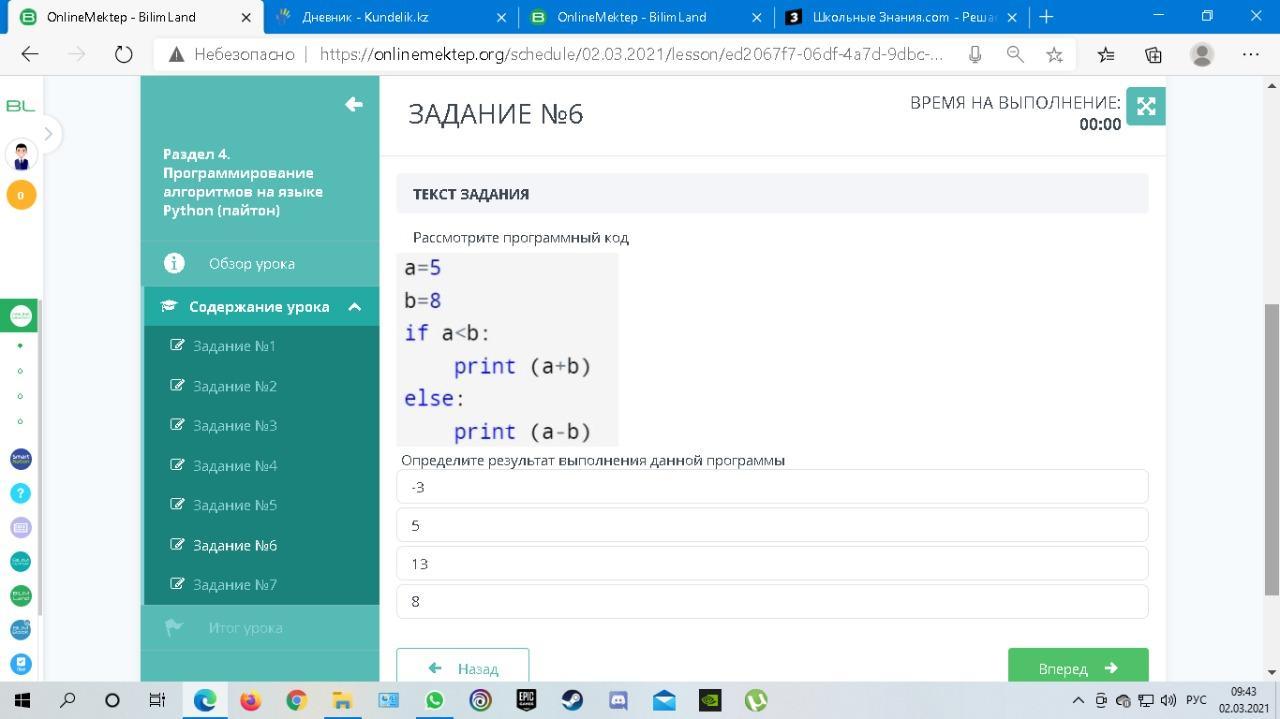The width and height of the screenshot is (1280, 719).
Task: Click the orange notification counter badge
Action: [21, 194]
